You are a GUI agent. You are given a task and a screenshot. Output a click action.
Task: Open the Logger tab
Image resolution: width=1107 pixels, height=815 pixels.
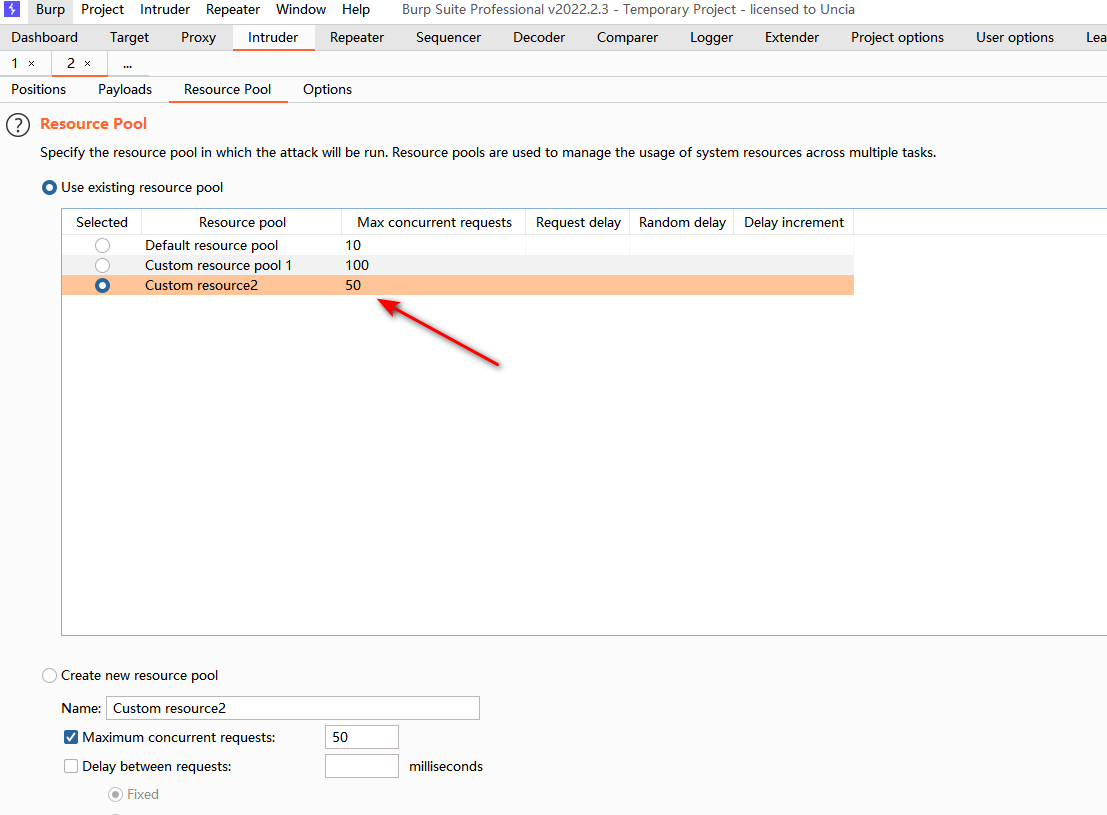click(x=711, y=37)
